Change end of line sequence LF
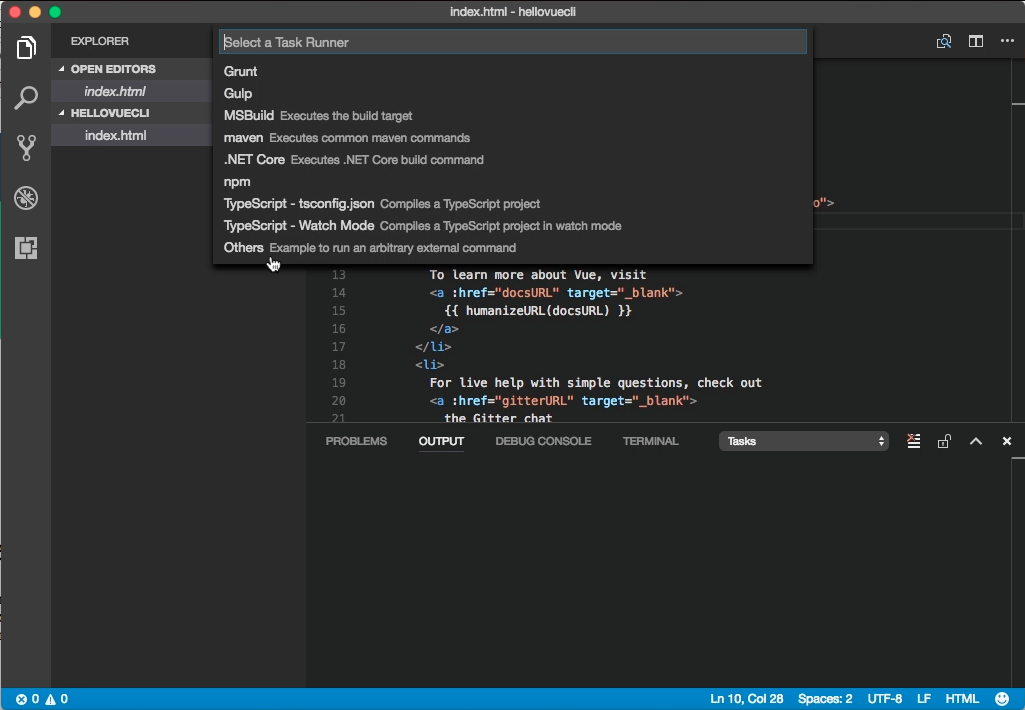The image size is (1025, 710). pos(924,699)
